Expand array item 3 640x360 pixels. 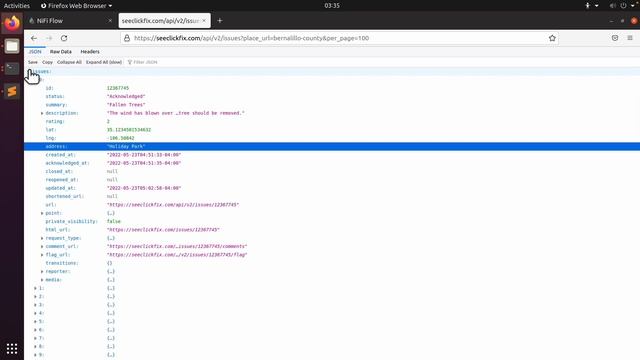pos(36,305)
